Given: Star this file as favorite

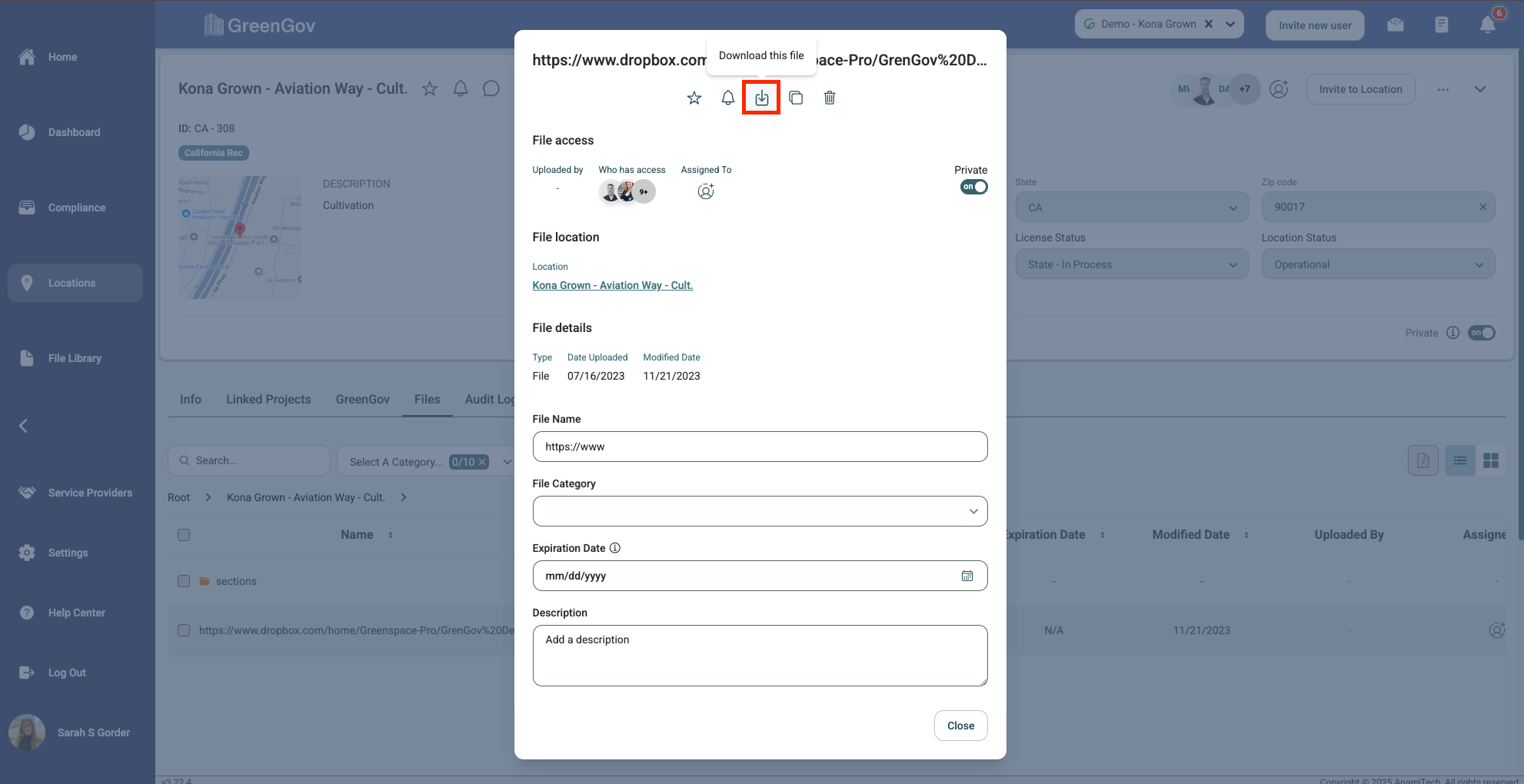Looking at the screenshot, I should [x=694, y=98].
